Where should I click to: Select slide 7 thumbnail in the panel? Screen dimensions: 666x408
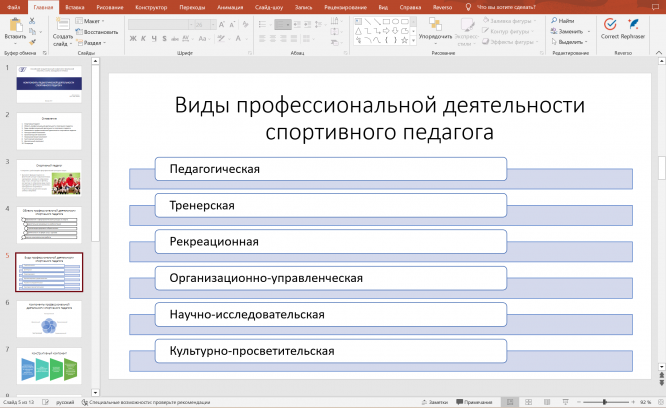click(49, 364)
